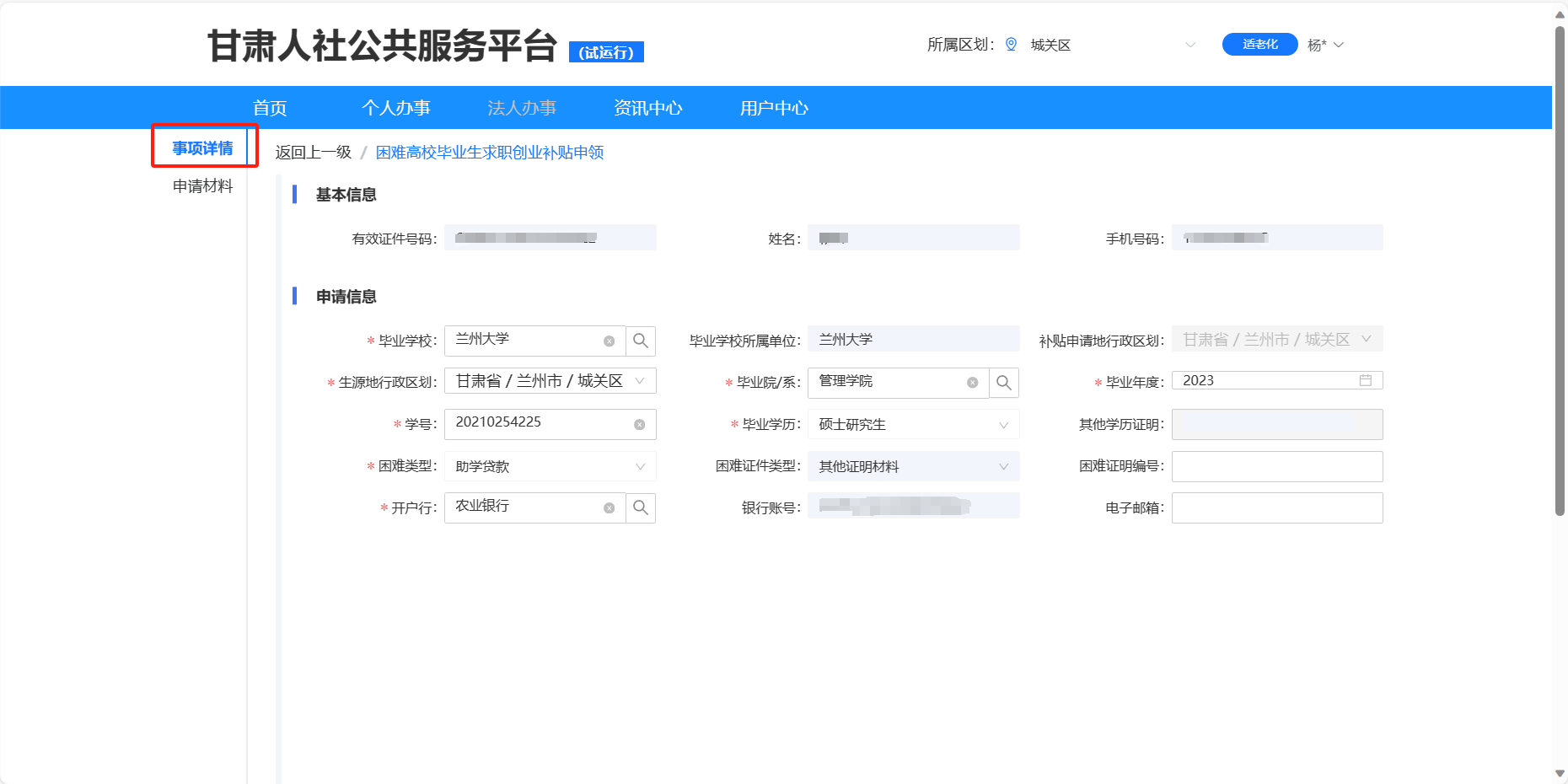Expand the 困难类型 dropdown showing 助学贷款

click(x=640, y=467)
